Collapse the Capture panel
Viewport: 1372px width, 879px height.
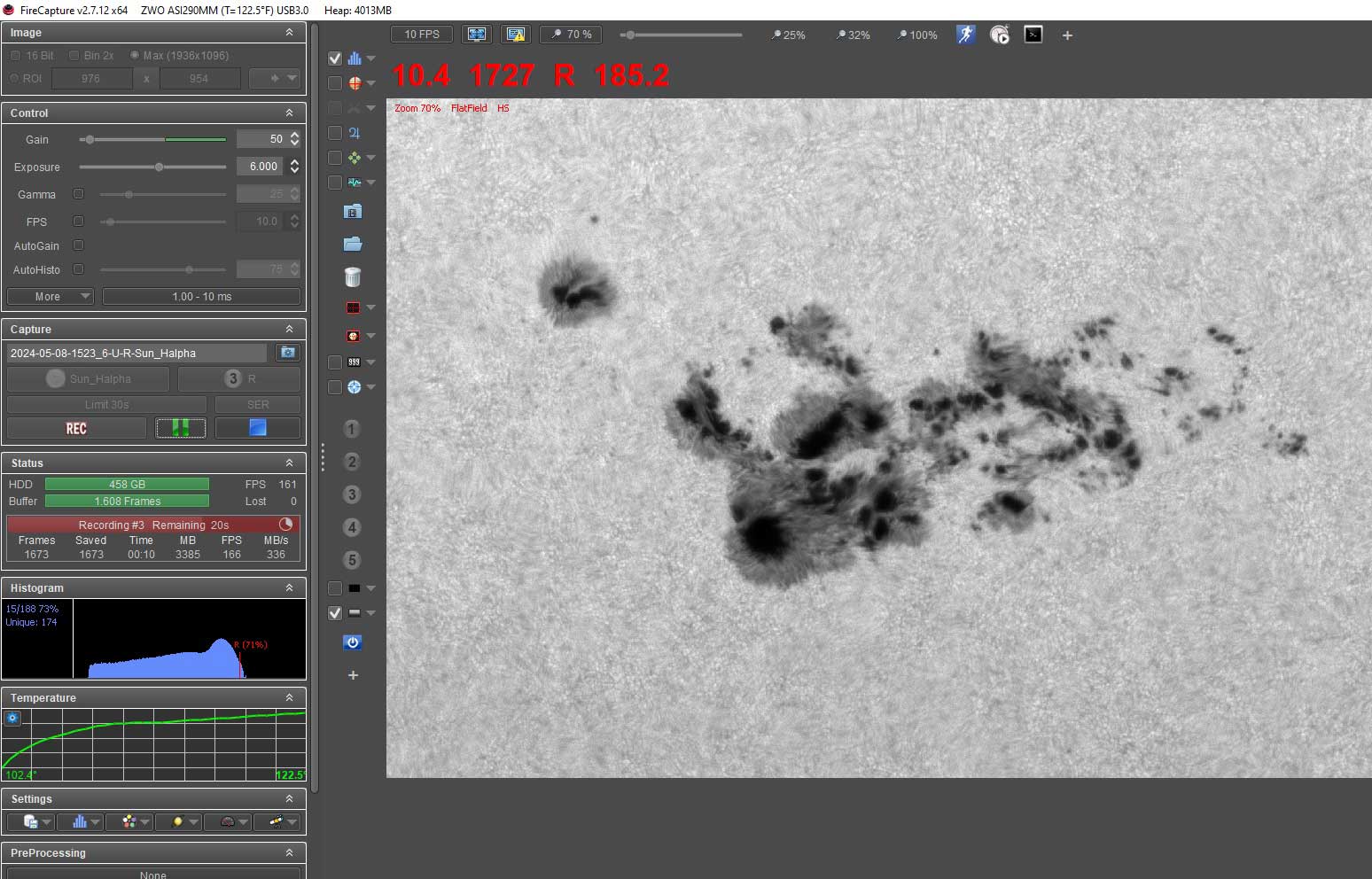pyautogui.click(x=289, y=330)
